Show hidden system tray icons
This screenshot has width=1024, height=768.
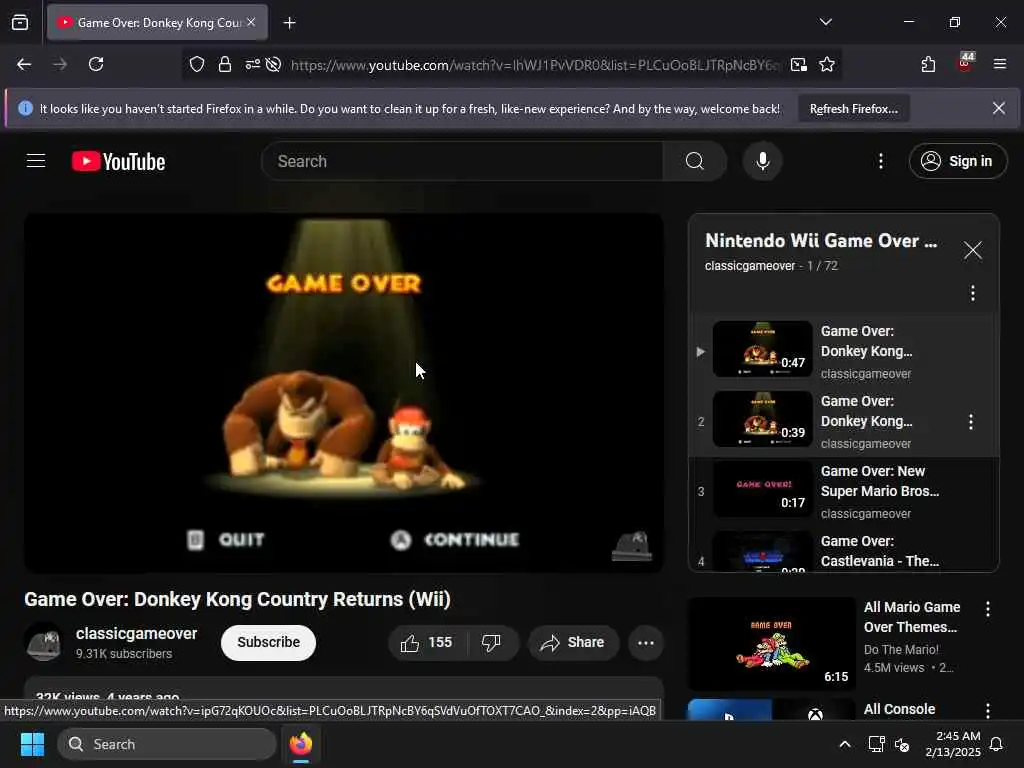coord(844,744)
